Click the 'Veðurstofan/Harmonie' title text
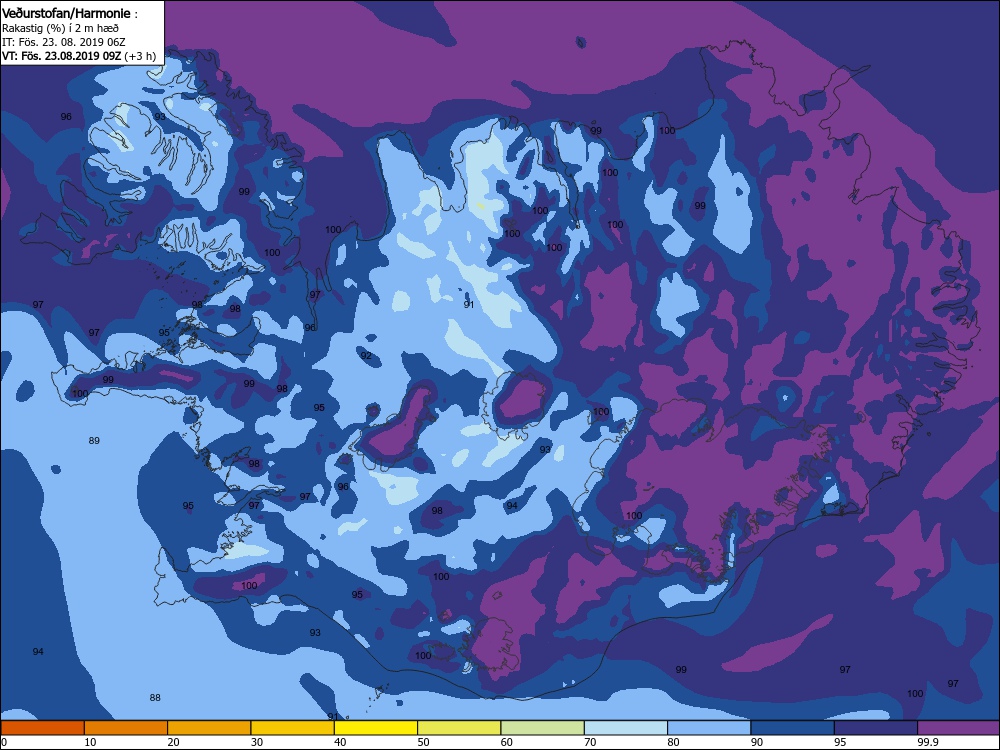The width and height of the screenshot is (1000, 750). tap(67, 13)
